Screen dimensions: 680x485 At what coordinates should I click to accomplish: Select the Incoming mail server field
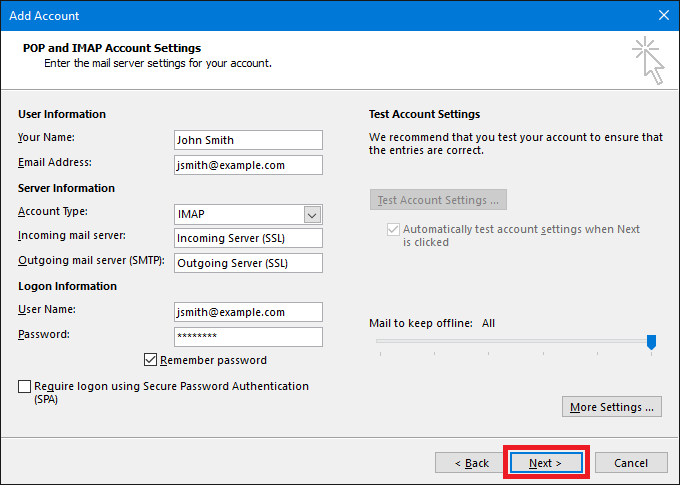248,238
